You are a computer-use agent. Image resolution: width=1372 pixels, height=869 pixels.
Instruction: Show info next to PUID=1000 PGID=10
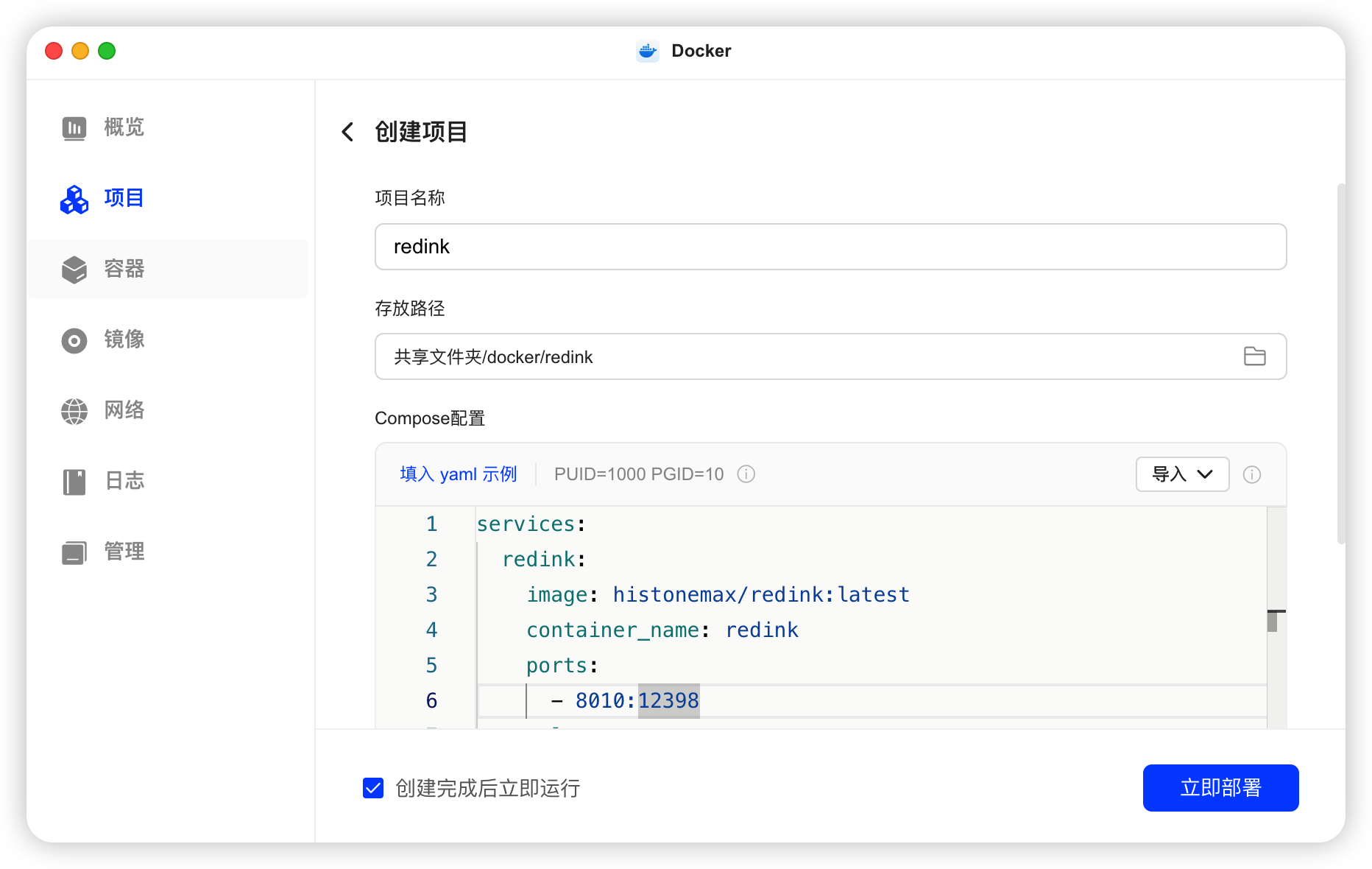point(746,474)
